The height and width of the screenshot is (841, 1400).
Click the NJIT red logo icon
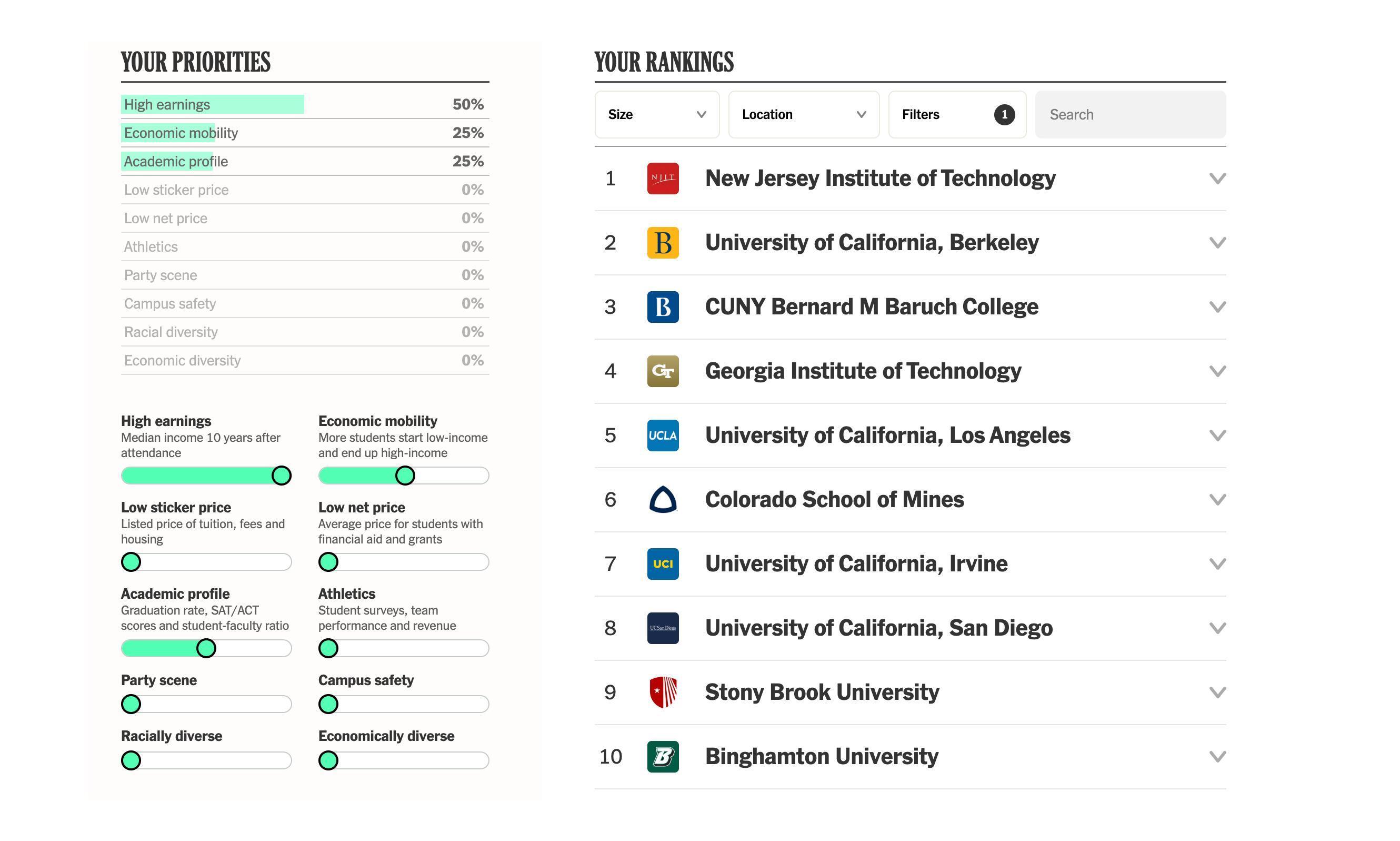point(663,179)
